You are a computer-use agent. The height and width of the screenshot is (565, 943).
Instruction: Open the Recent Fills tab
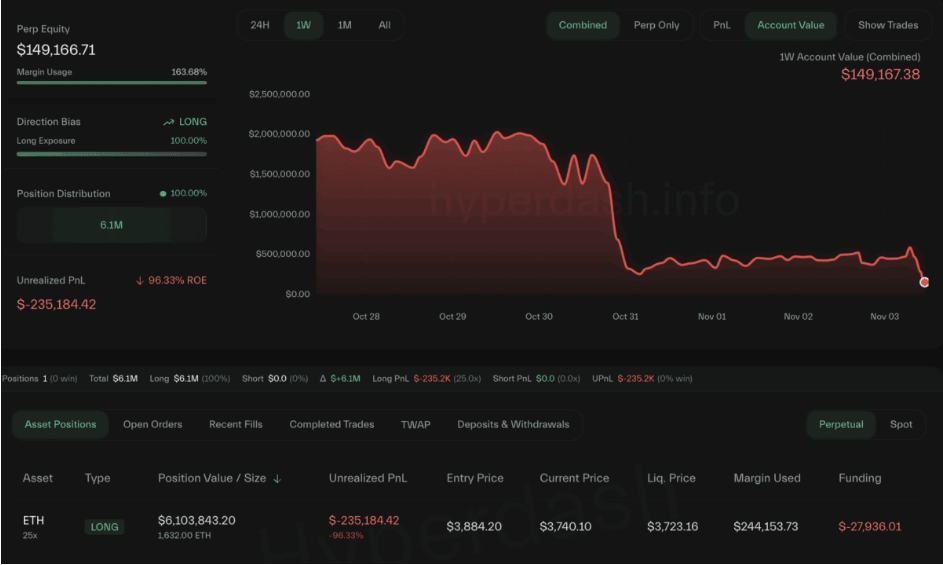click(x=236, y=424)
